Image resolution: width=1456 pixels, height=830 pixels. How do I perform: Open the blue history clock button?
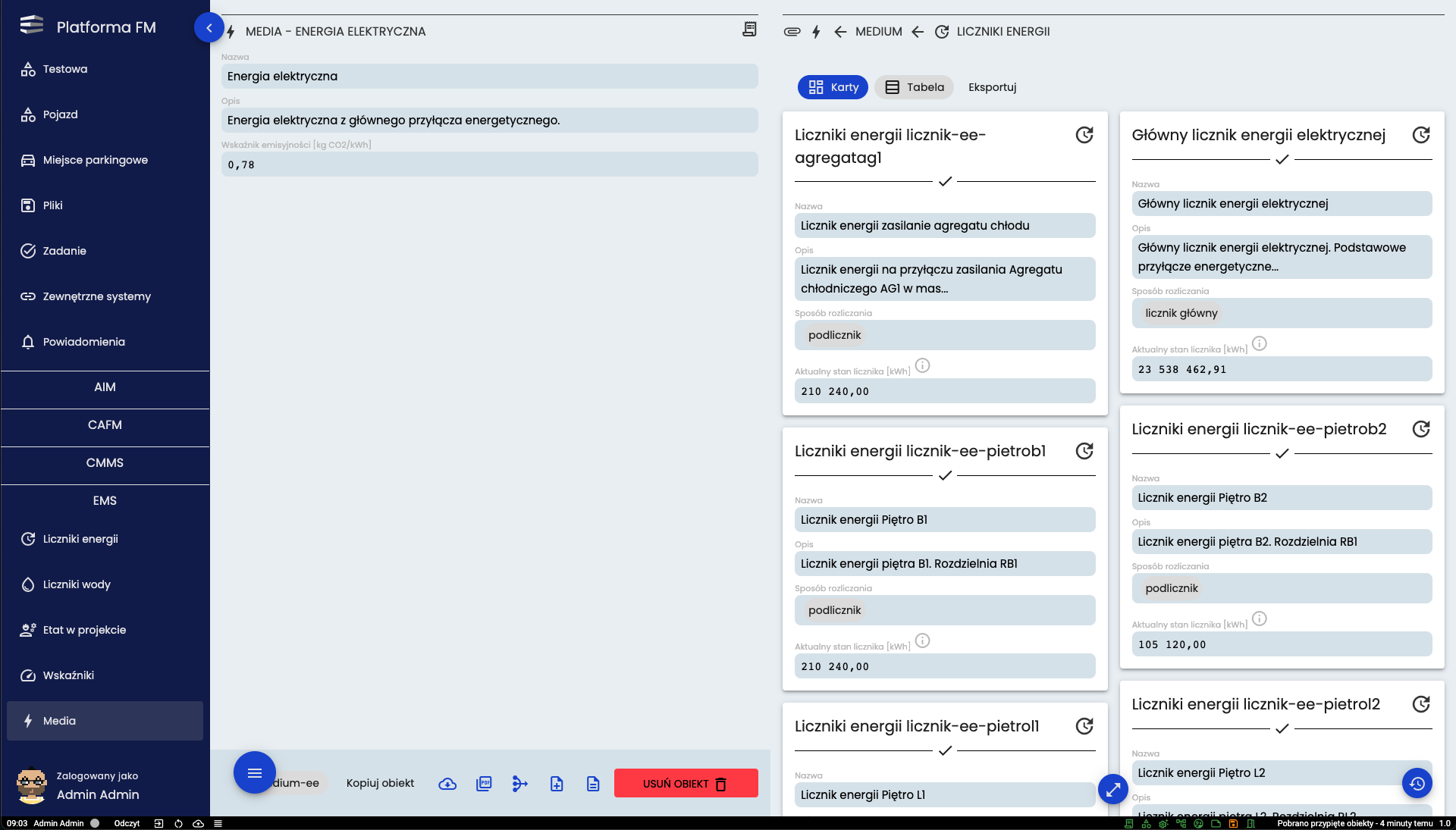click(x=1417, y=783)
